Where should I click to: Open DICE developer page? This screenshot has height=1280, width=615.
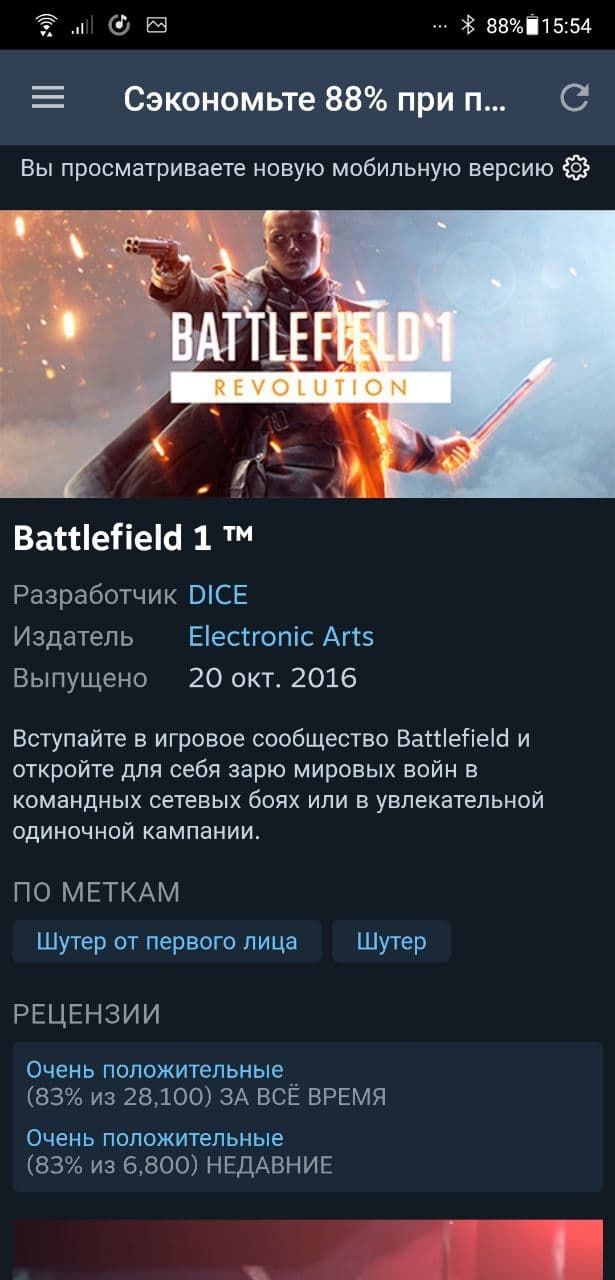coord(218,595)
